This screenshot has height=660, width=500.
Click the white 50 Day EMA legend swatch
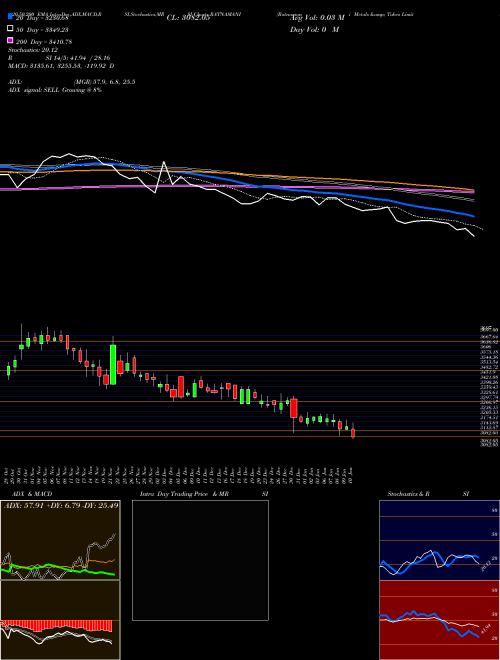pyautogui.click(x=11, y=29)
